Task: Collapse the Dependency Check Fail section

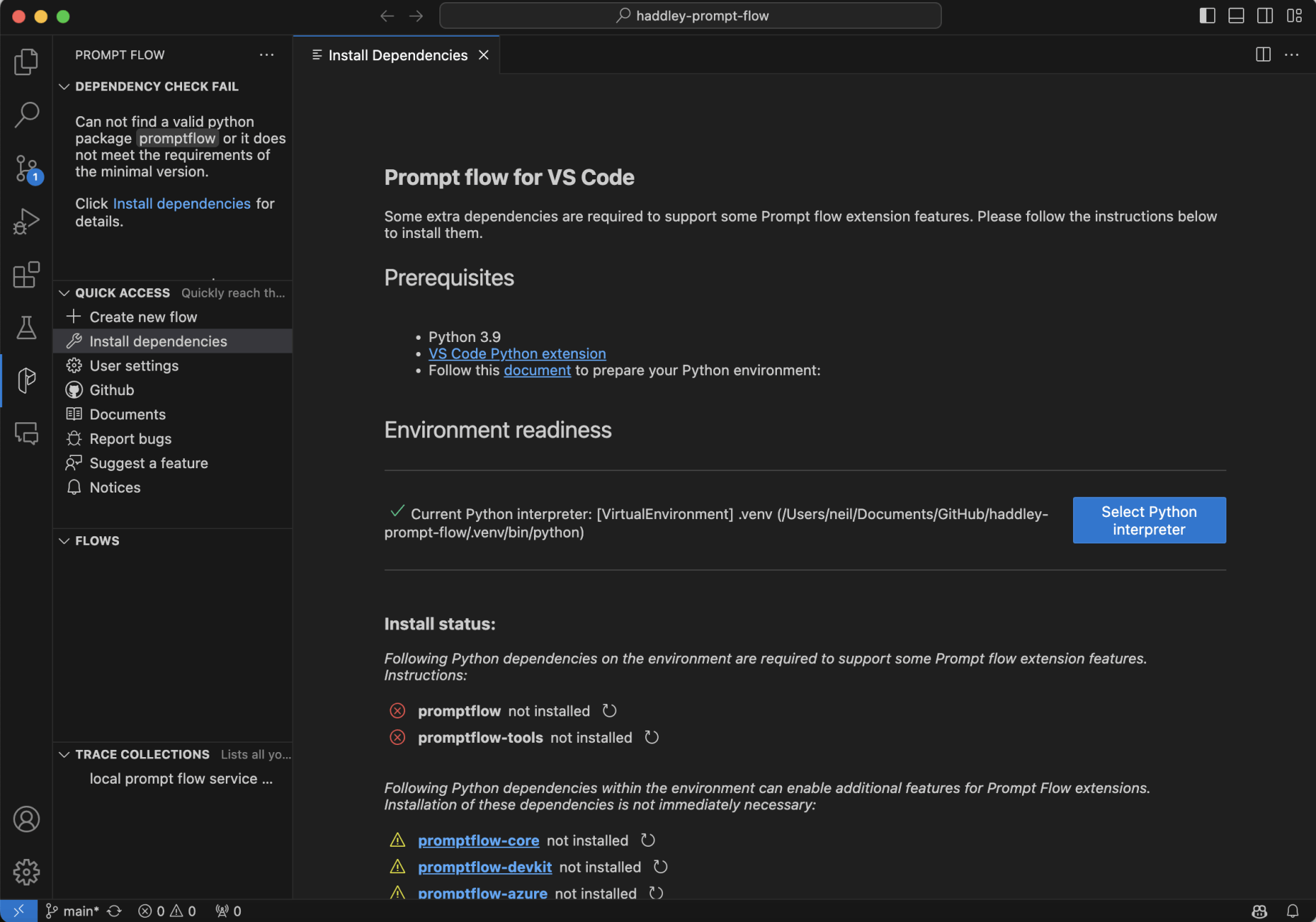Action: click(65, 87)
